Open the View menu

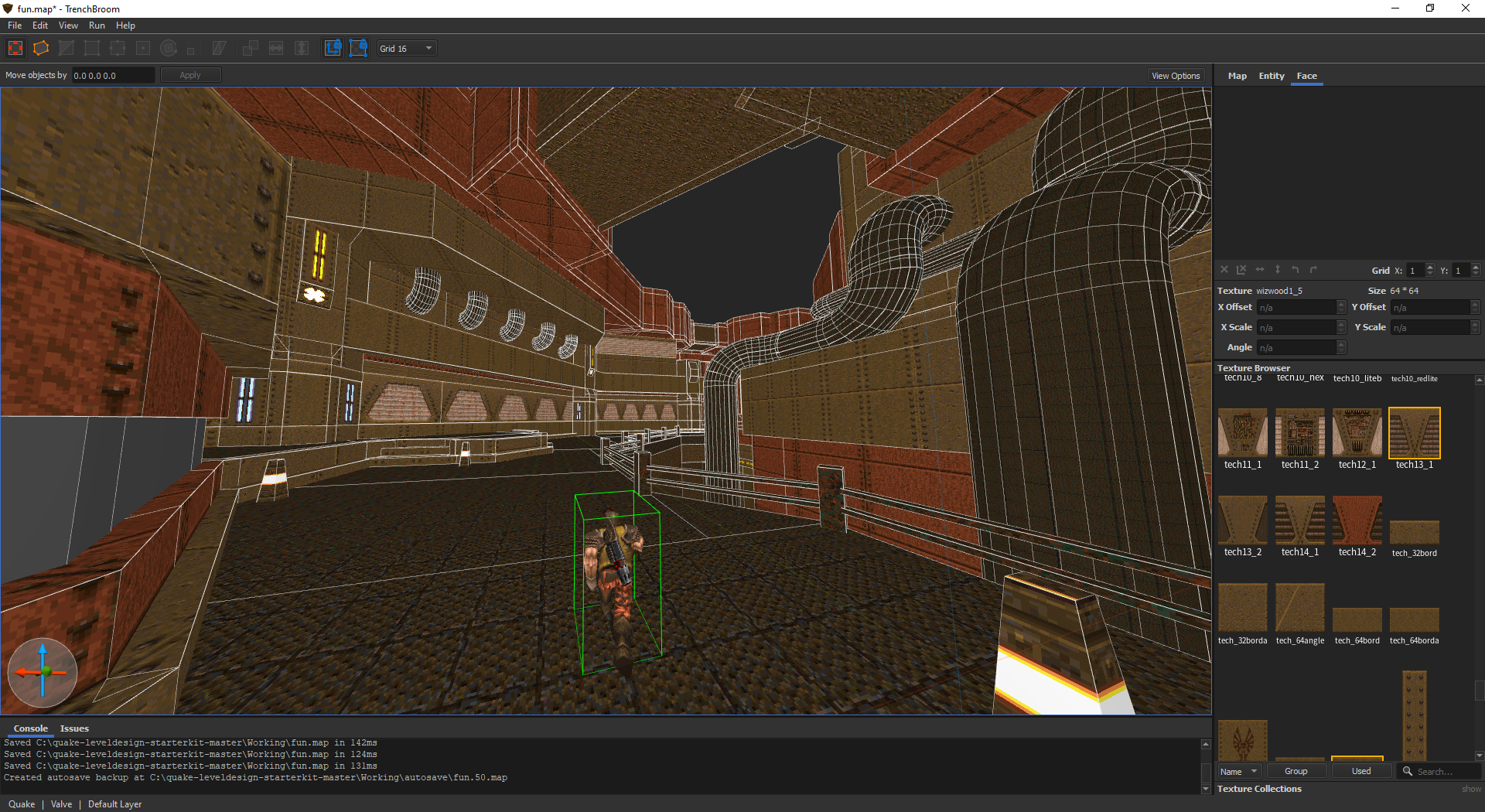click(68, 26)
